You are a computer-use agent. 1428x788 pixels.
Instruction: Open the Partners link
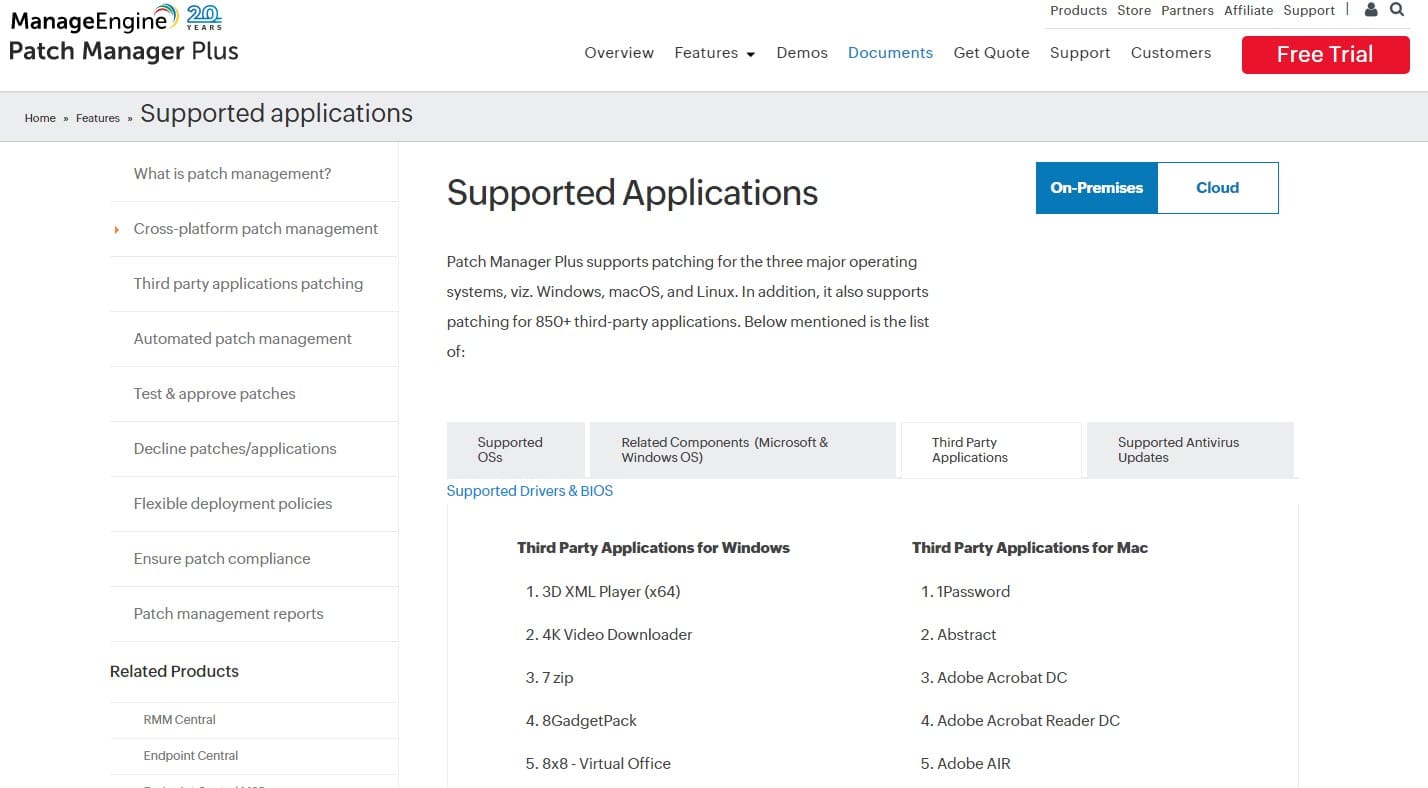pos(1187,10)
